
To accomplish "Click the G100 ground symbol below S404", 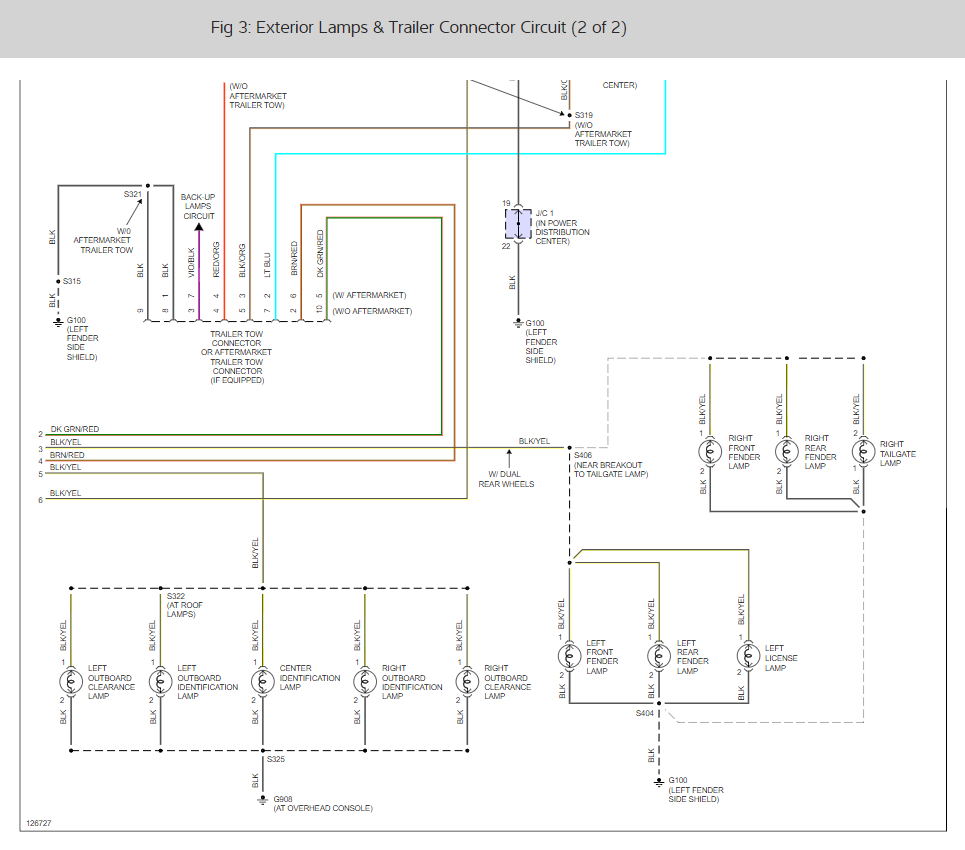I will click(x=659, y=782).
